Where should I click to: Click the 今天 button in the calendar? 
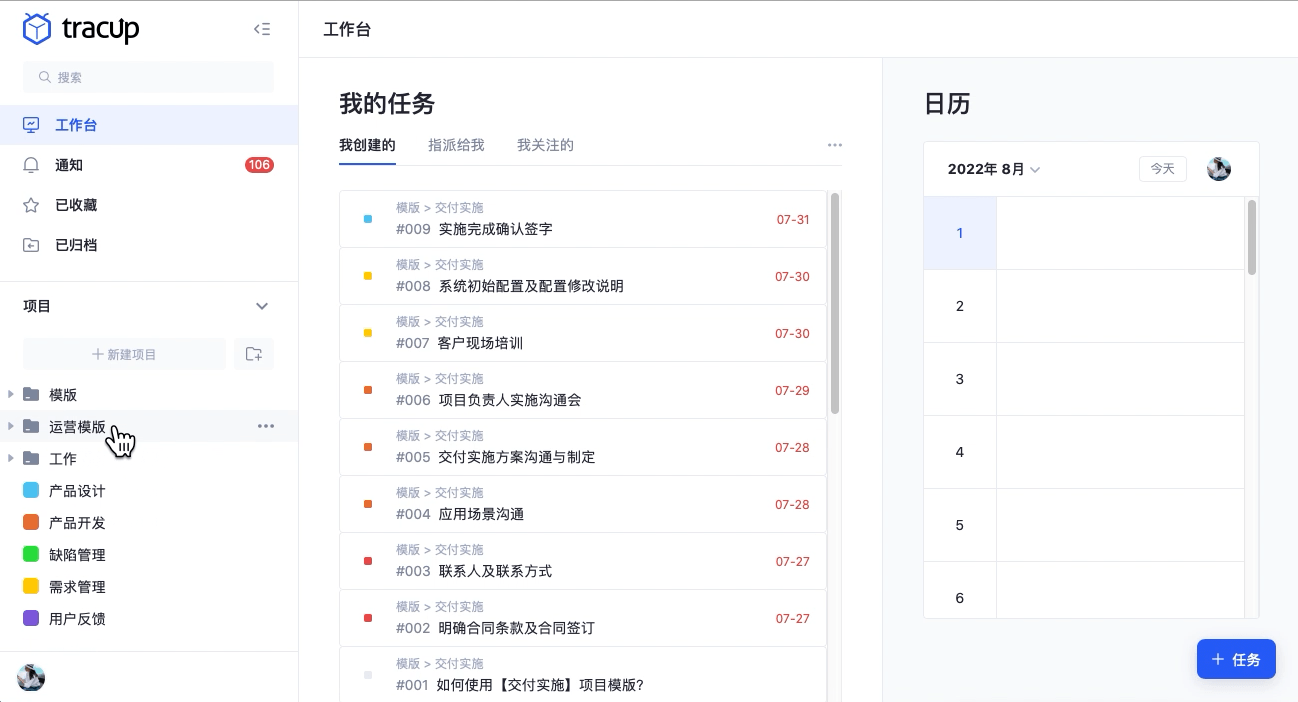(1162, 169)
